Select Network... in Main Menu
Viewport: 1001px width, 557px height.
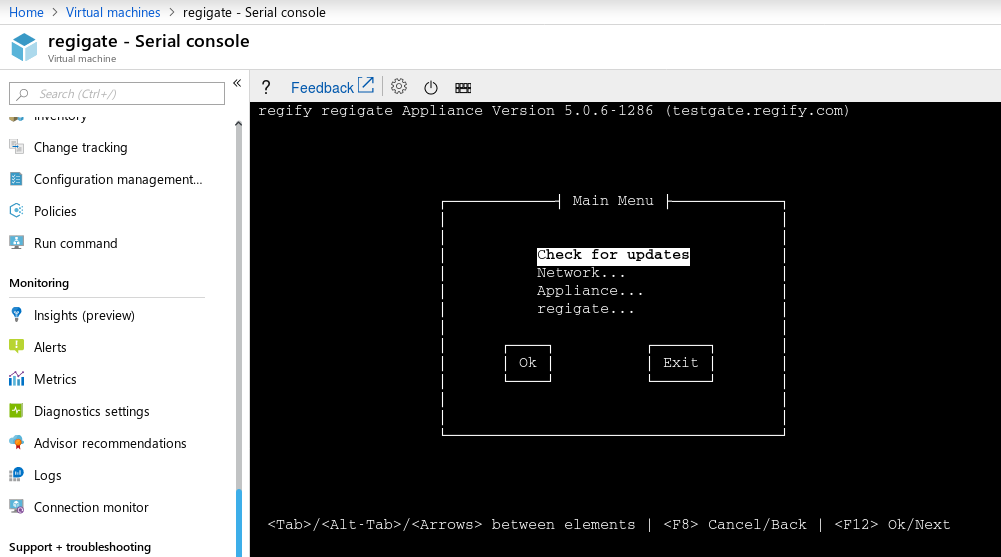click(581, 273)
